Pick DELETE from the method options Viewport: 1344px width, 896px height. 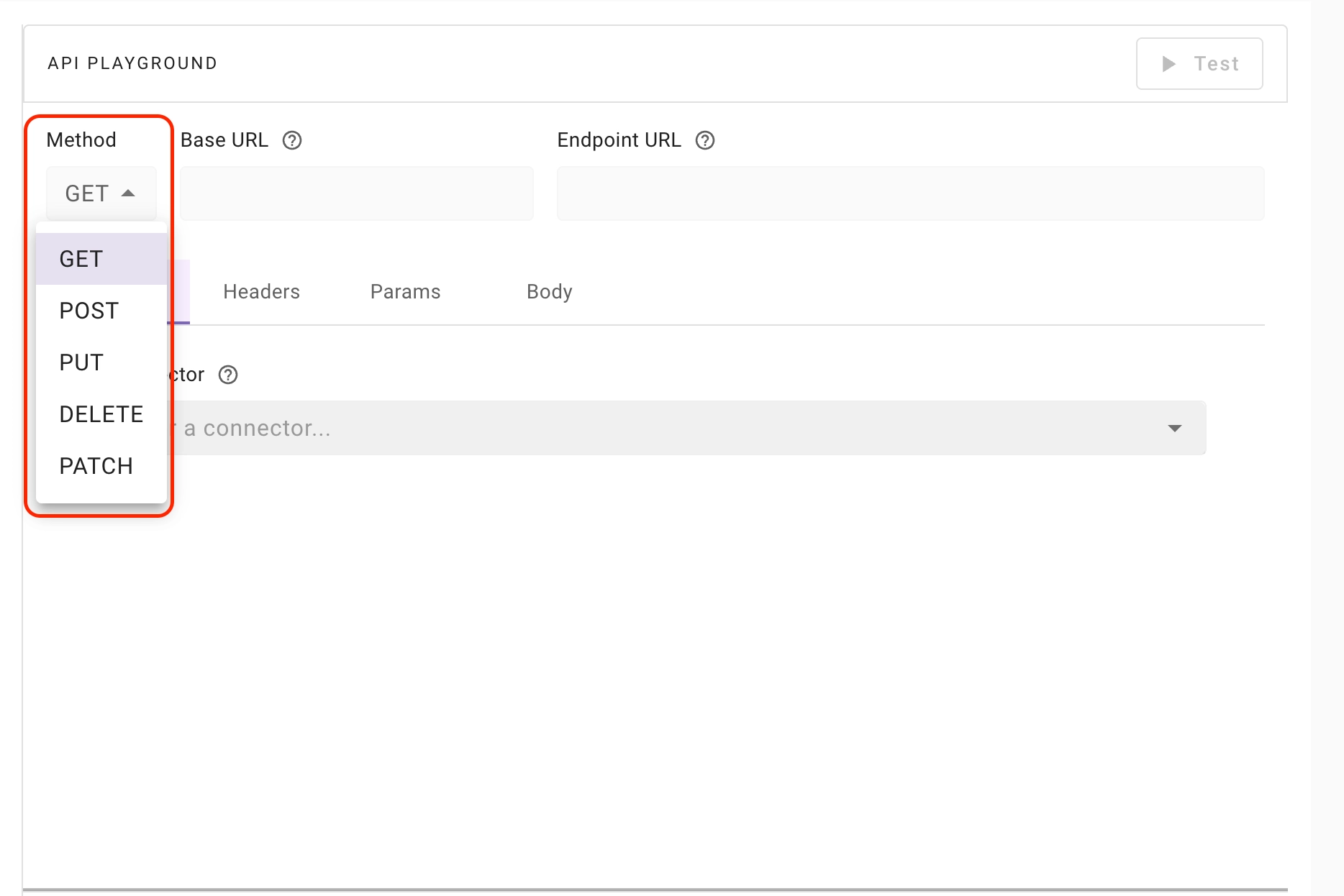coord(101,414)
